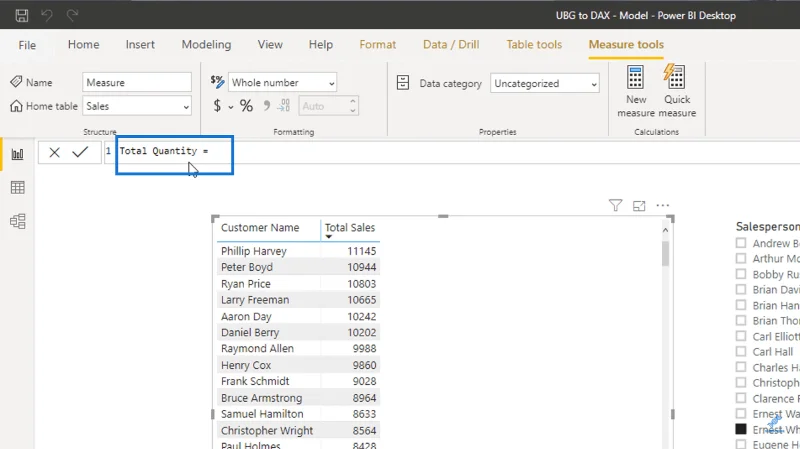Switch to the Insert ribbon tab
This screenshot has height=449, width=800.
pyautogui.click(x=140, y=44)
